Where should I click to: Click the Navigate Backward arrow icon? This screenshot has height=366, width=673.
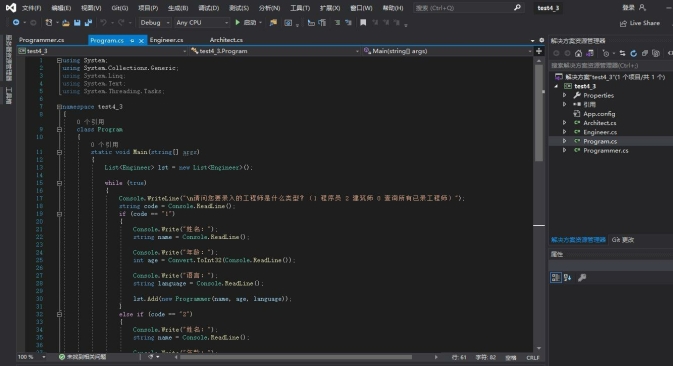tap(16, 22)
